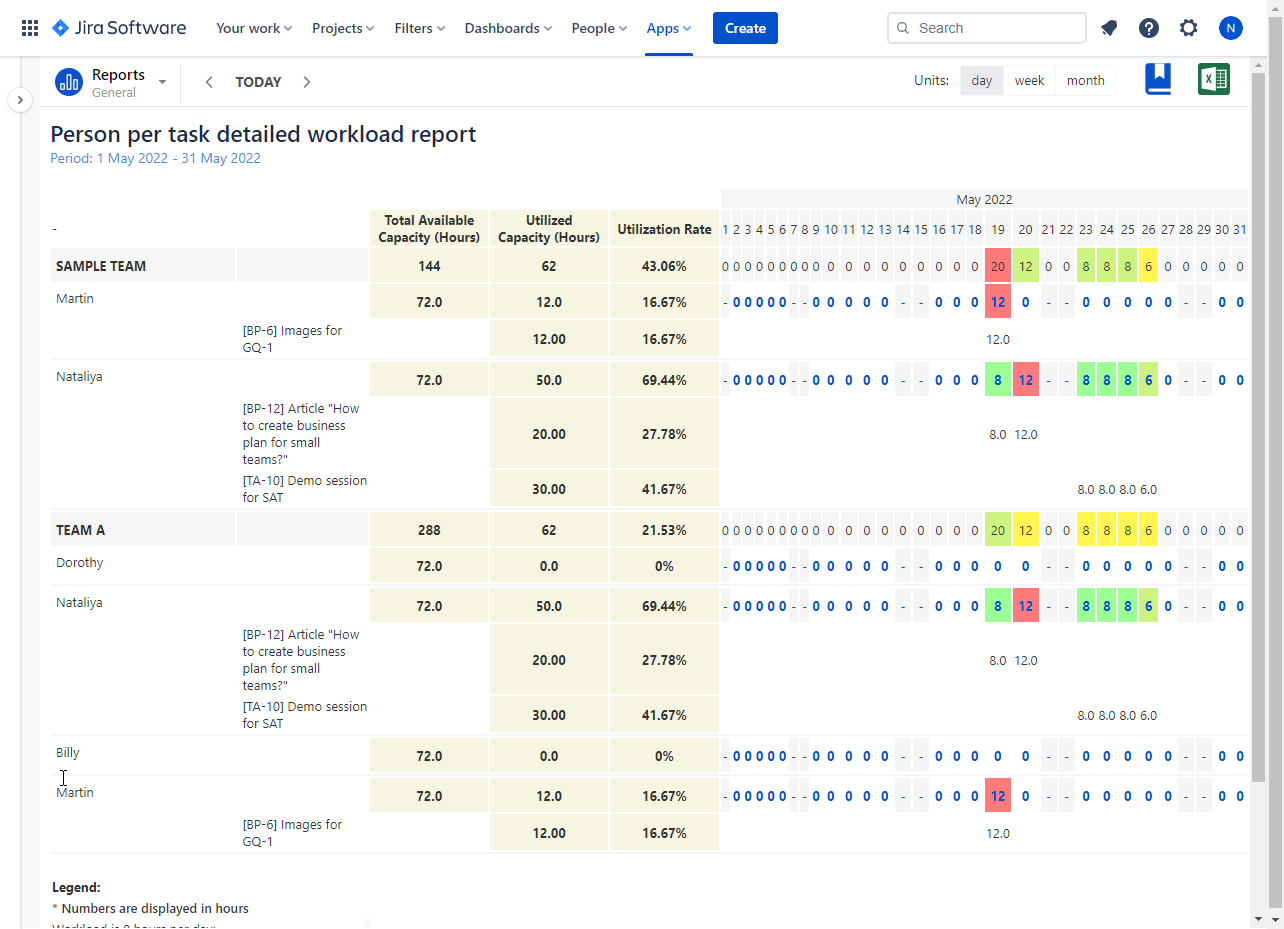Open the Dashboards menu

pyautogui.click(x=507, y=27)
